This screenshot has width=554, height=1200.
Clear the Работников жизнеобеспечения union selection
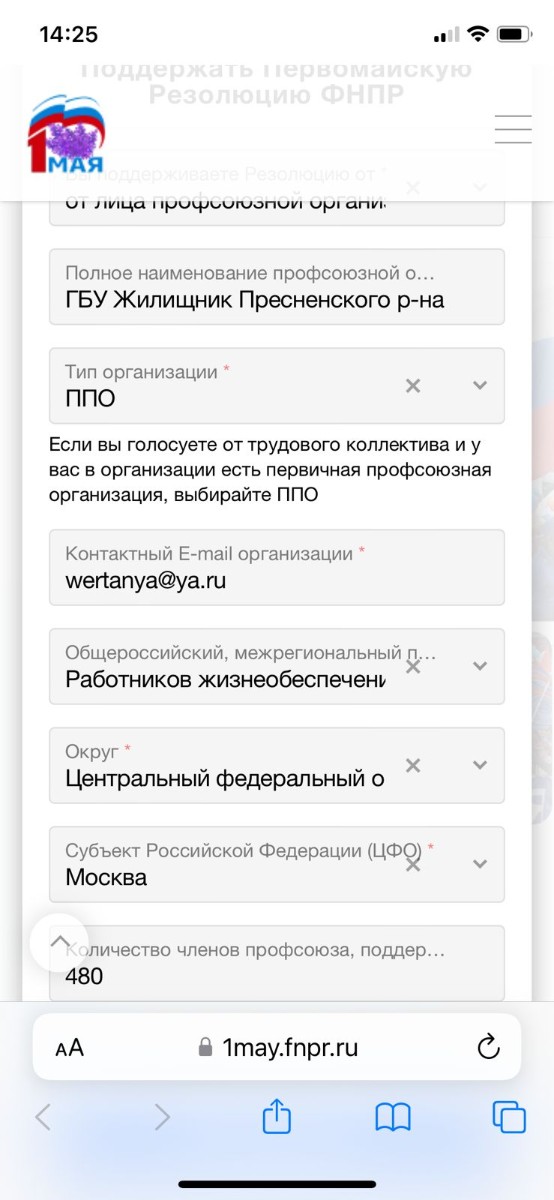tap(413, 666)
